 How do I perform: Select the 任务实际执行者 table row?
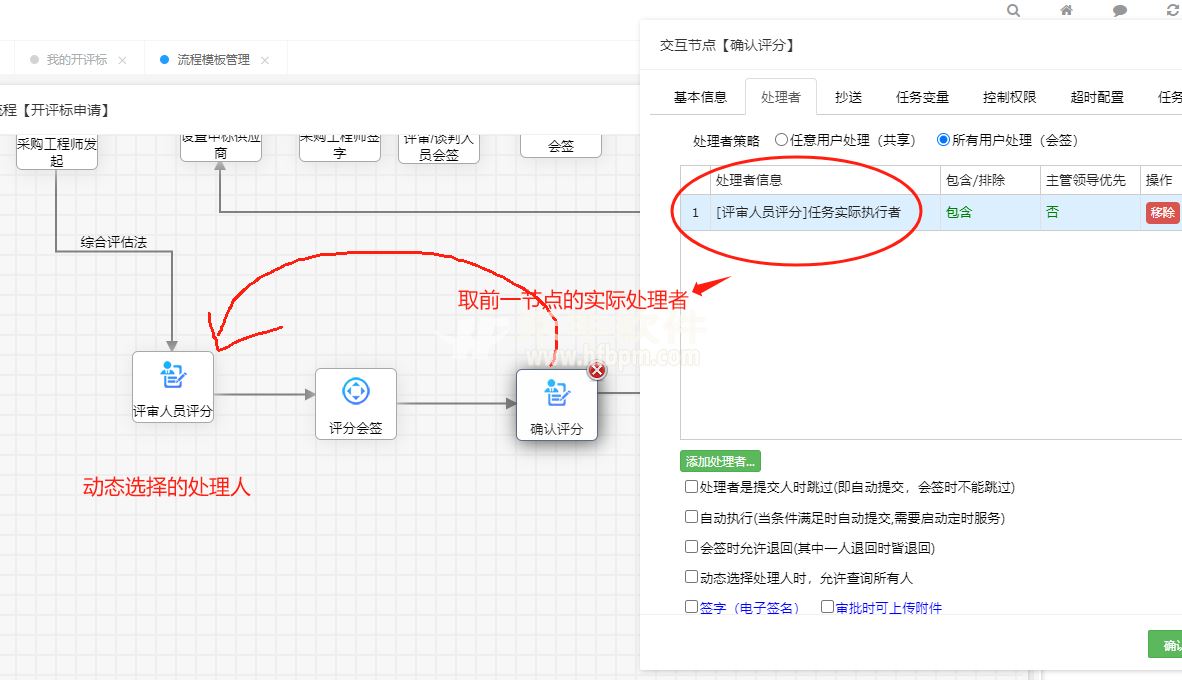808,212
